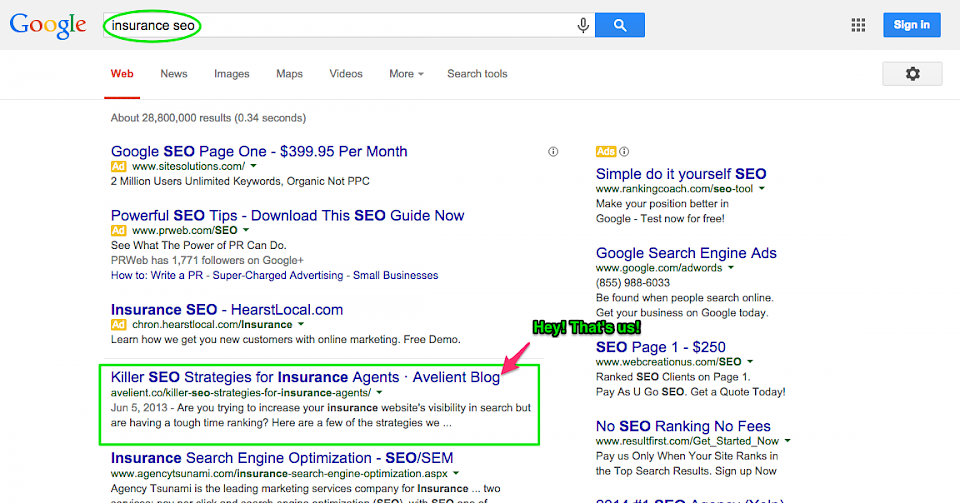Click the yellow Ads label in sidebar
The width and height of the screenshot is (960, 503).
click(606, 151)
